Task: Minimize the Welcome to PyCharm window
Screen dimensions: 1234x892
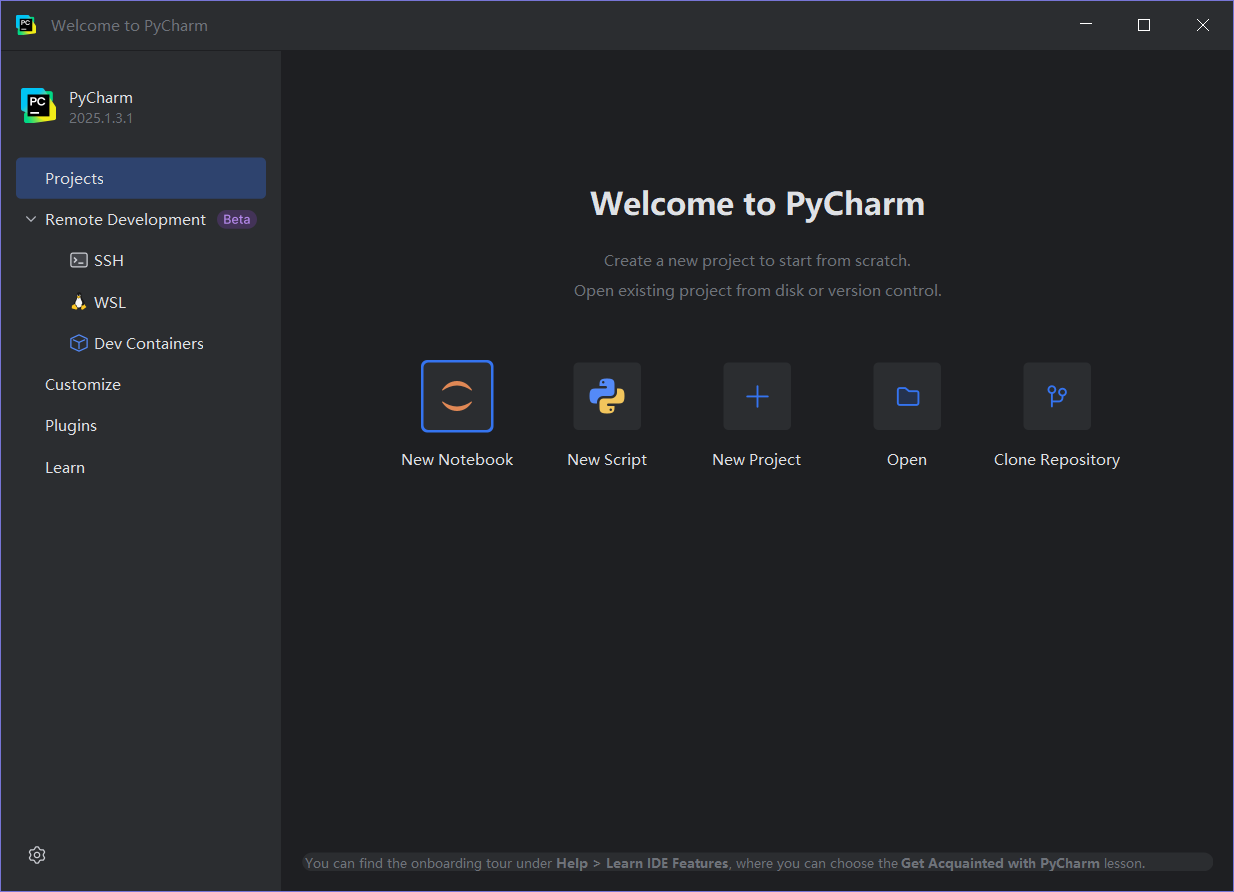Action: [x=1085, y=25]
